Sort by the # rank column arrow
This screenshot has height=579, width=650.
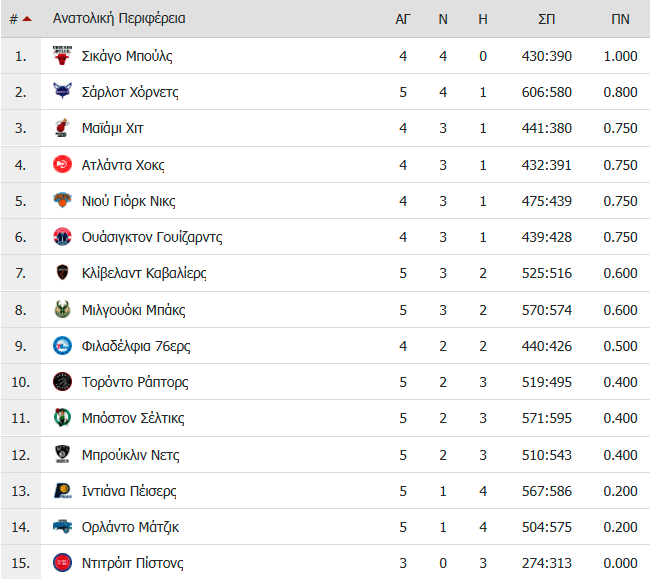pyautogui.click(x=27, y=19)
